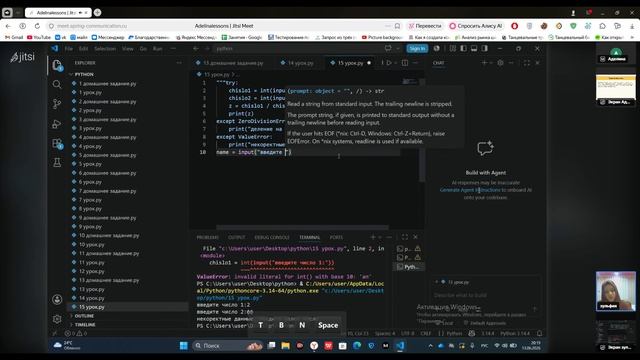640x360 pixels.
Task: Open new chat dropdown arrow
Action: point(491,63)
